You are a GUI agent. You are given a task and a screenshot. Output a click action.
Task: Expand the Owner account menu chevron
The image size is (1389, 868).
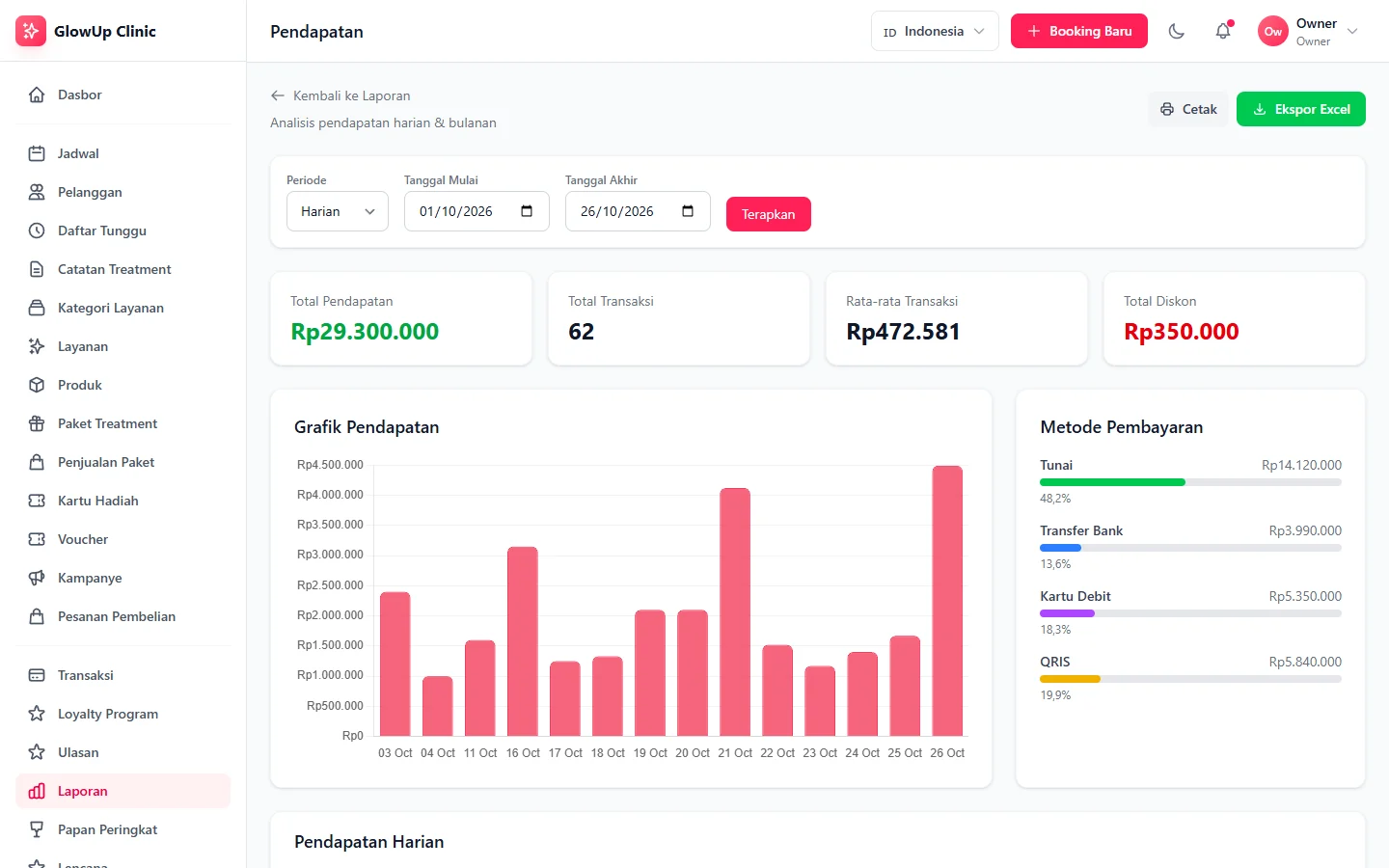point(1352,31)
